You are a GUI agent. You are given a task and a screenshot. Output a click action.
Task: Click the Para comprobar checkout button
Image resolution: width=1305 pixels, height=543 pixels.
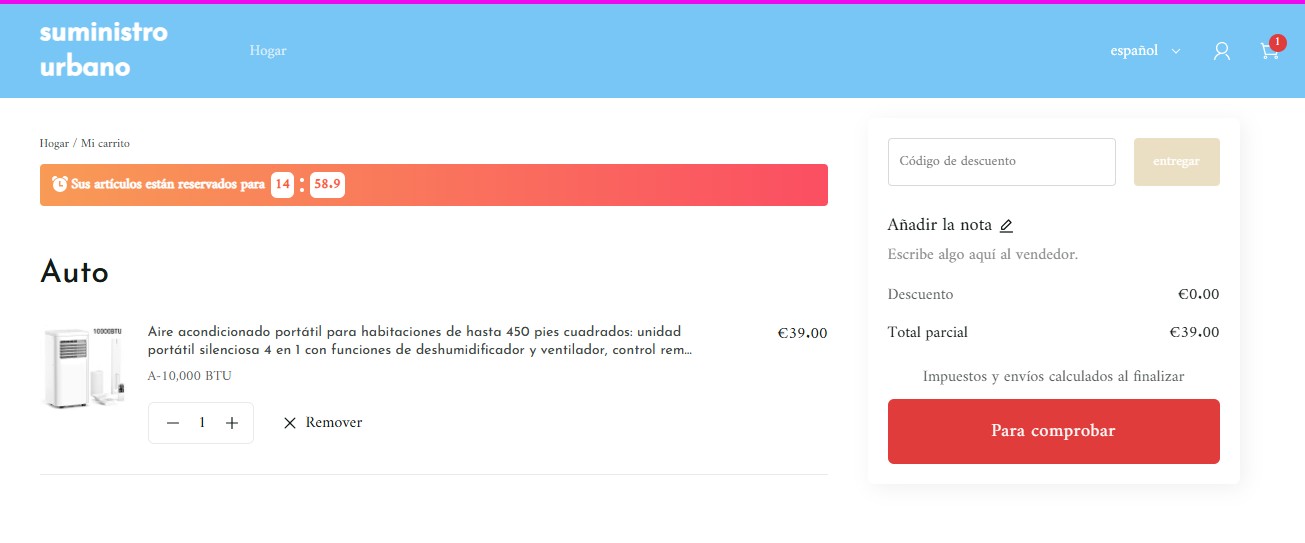click(1053, 431)
